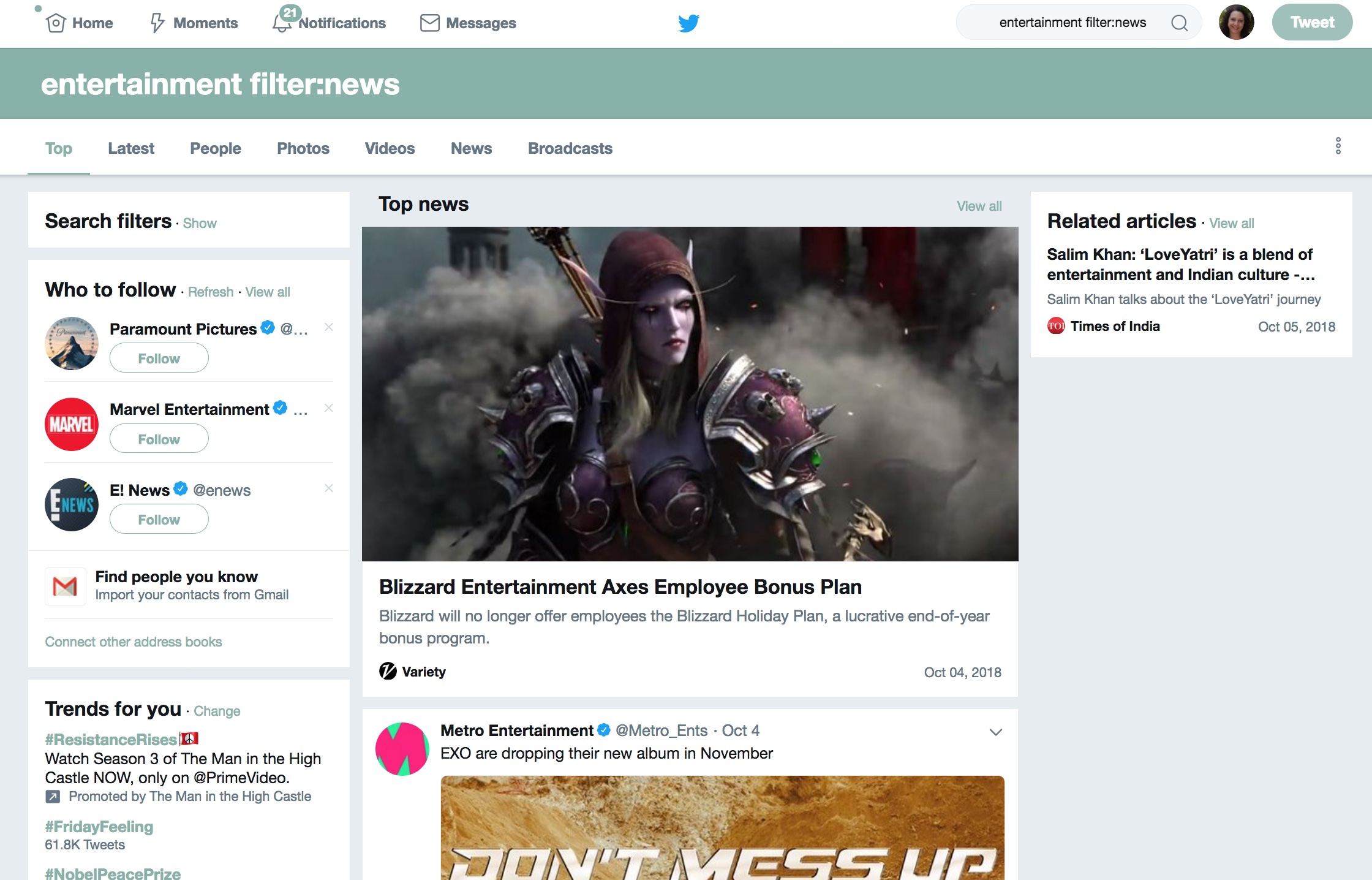Click the #FridayFeeling trend
1372x880 pixels.
pyautogui.click(x=99, y=827)
